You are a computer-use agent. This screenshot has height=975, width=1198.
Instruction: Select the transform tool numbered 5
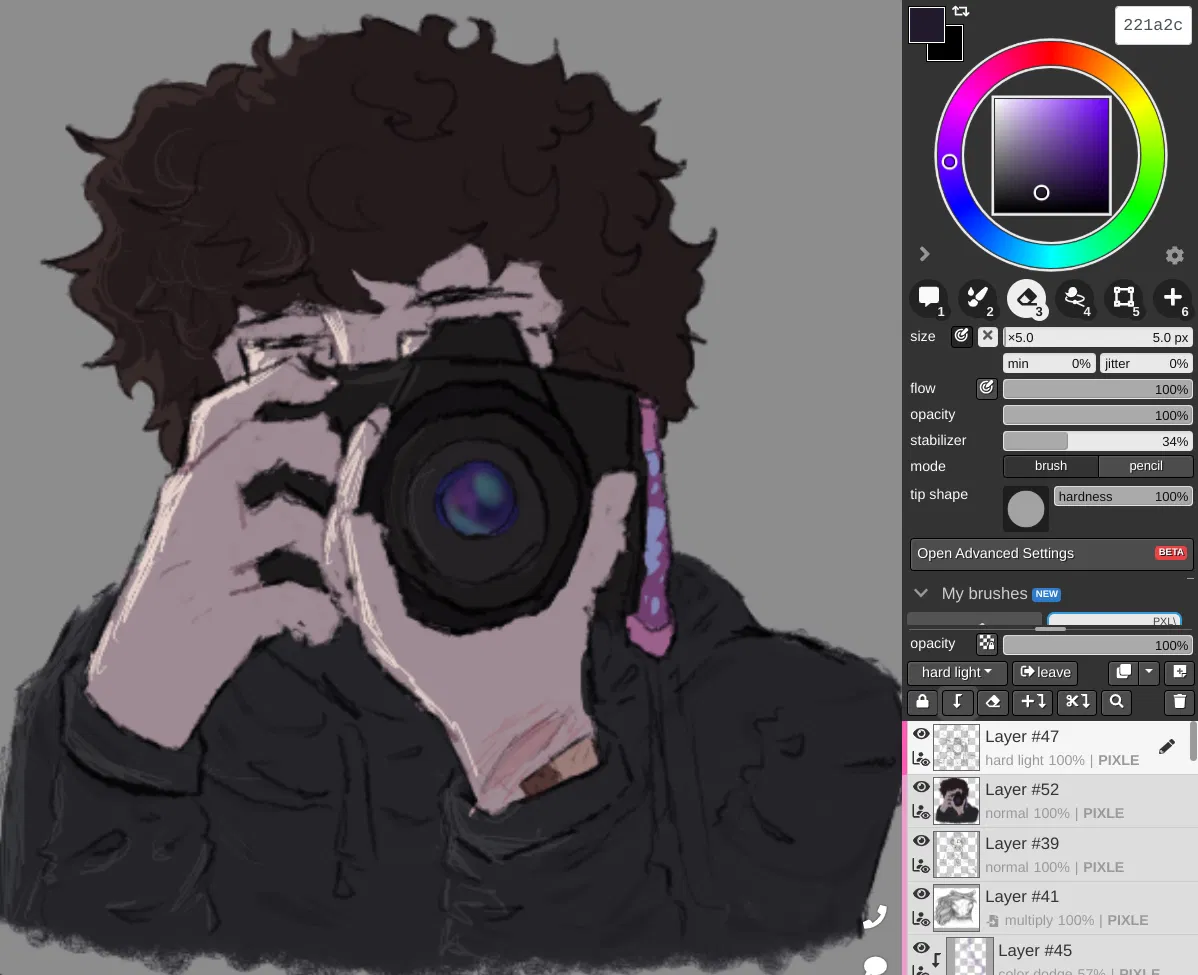click(1124, 298)
